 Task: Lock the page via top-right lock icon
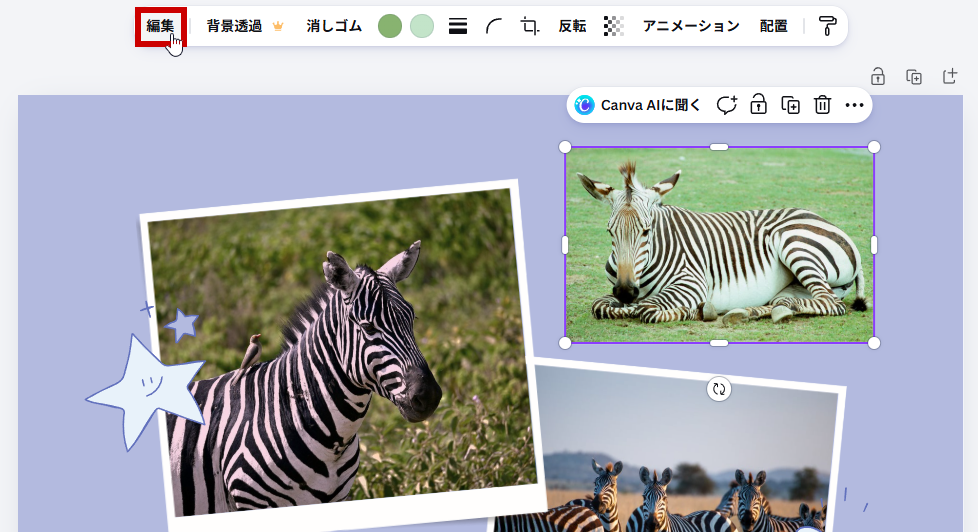tap(878, 77)
